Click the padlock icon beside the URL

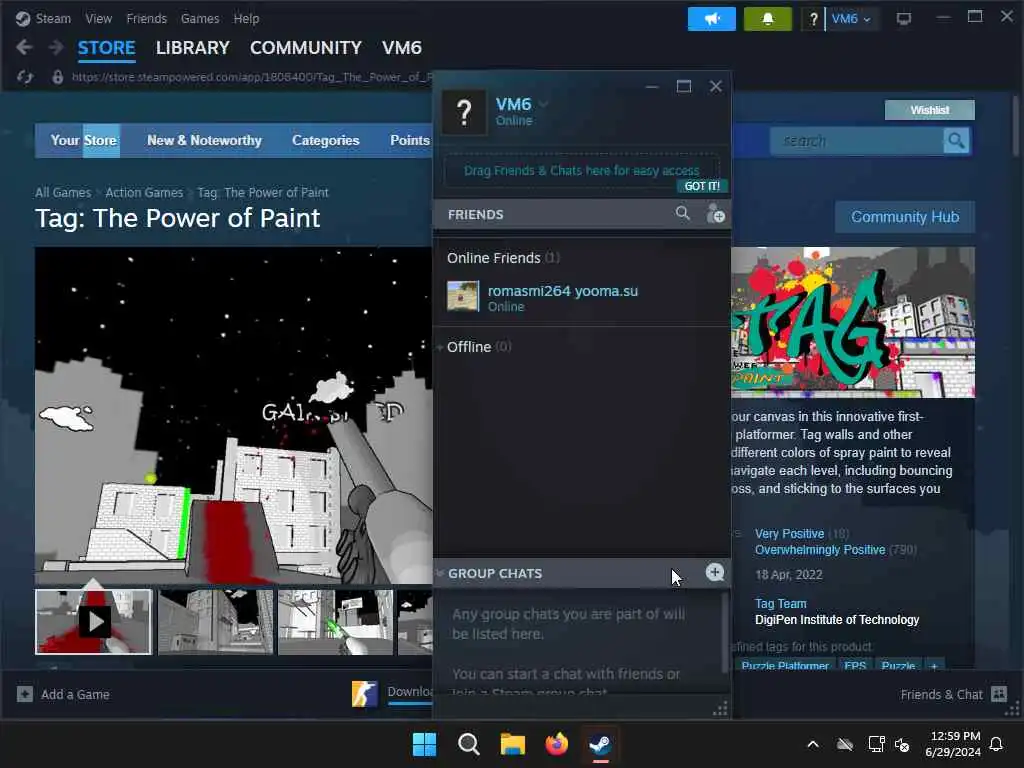(57, 77)
